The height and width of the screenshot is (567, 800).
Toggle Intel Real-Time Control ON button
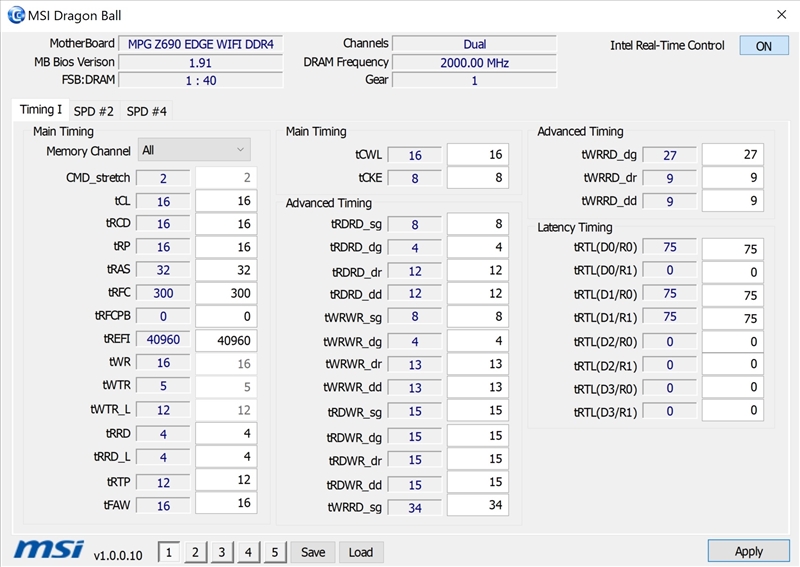tap(764, 46)
